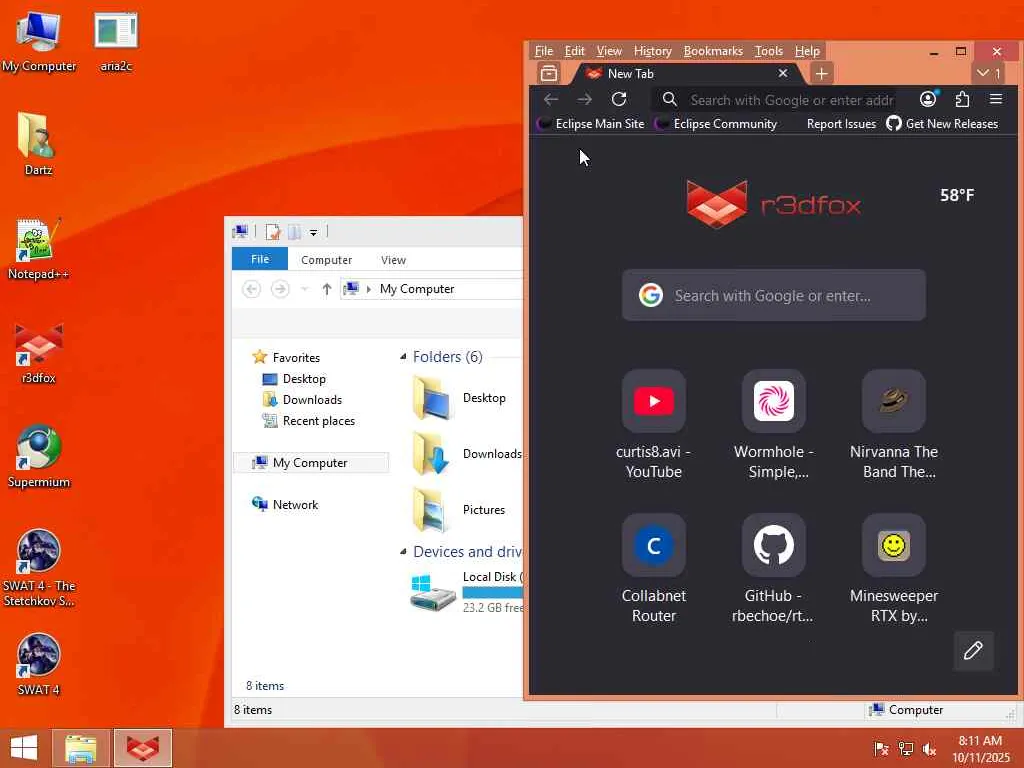The width and height of the screenshot is (1024, 768).
Task: Open a new tab with plus button
Action: (821, 74)
